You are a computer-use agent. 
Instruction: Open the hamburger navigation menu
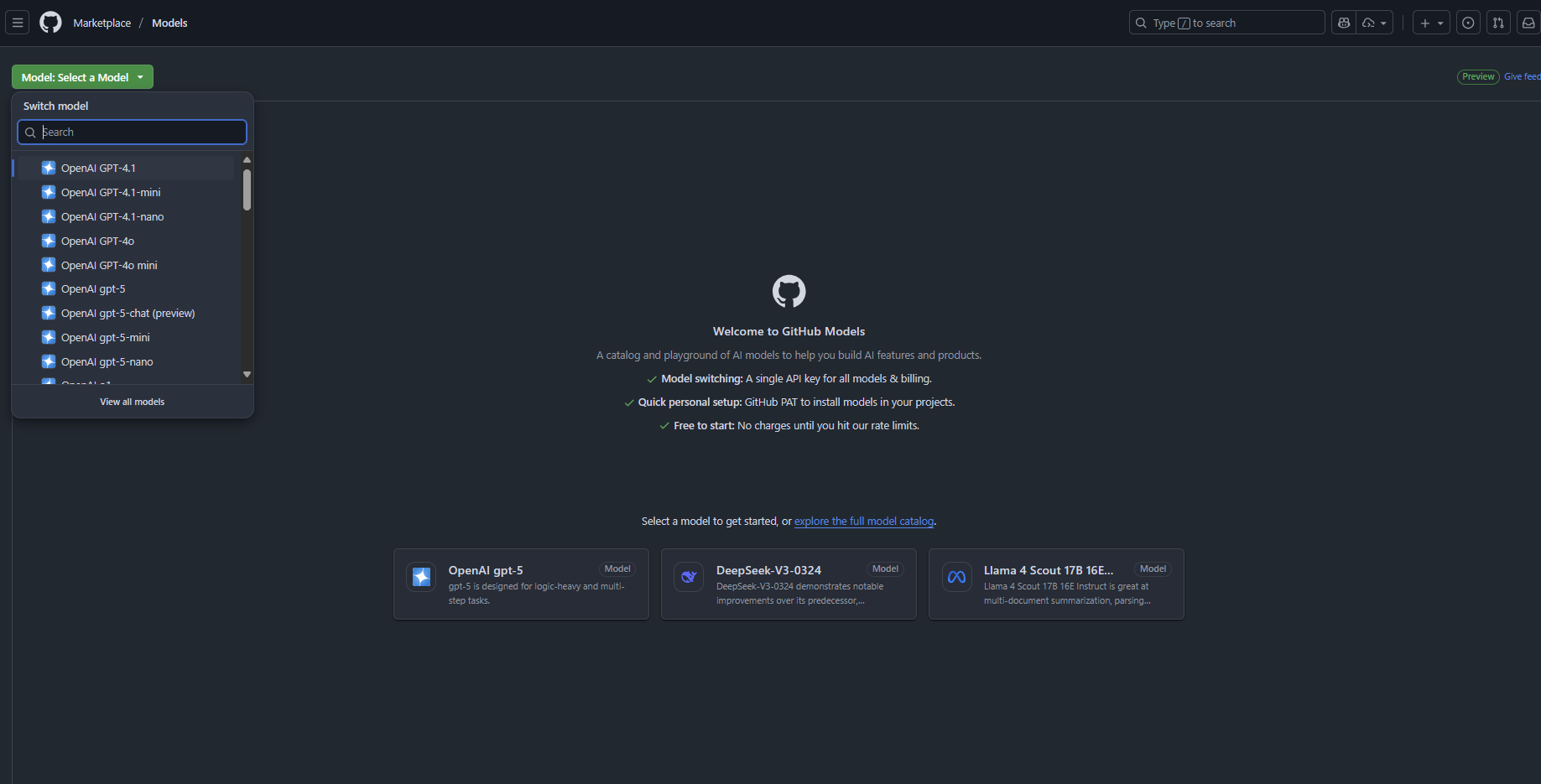18,23
